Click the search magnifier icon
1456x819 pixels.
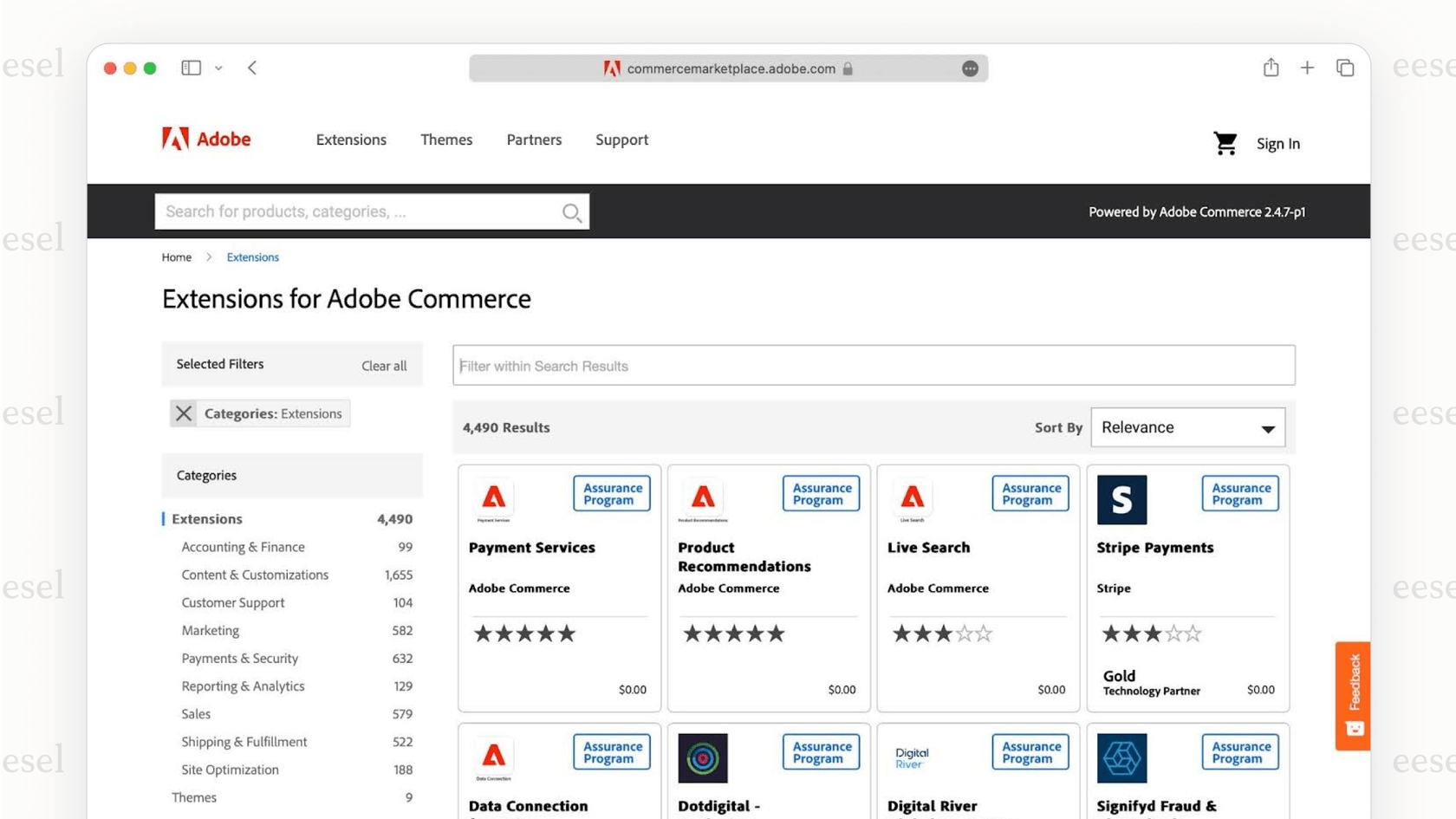pyautogui.click(x=571, y=211)
